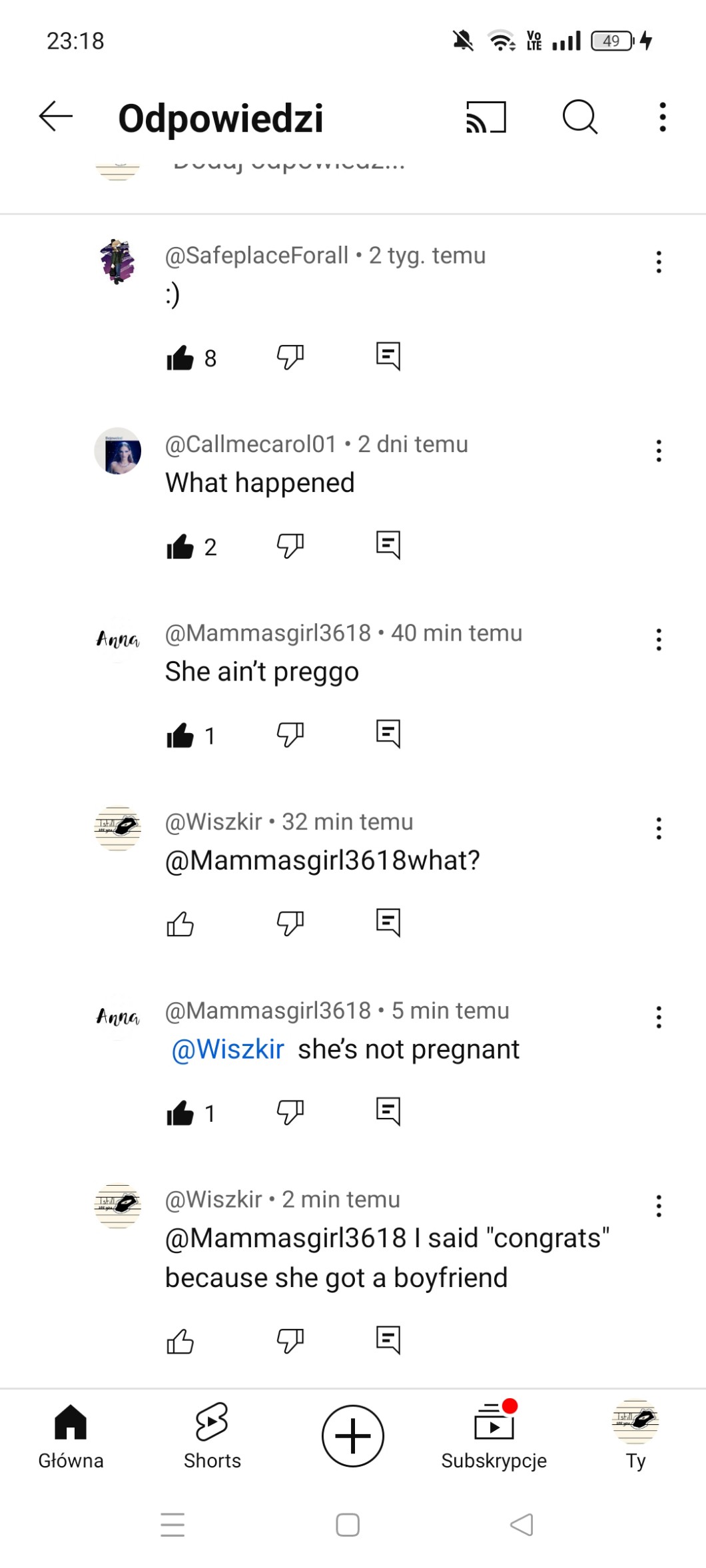Open options menu for Callmecarol01's comment
The width and height of the screenshot is (706, 1568).
click(x=659, y=451)
